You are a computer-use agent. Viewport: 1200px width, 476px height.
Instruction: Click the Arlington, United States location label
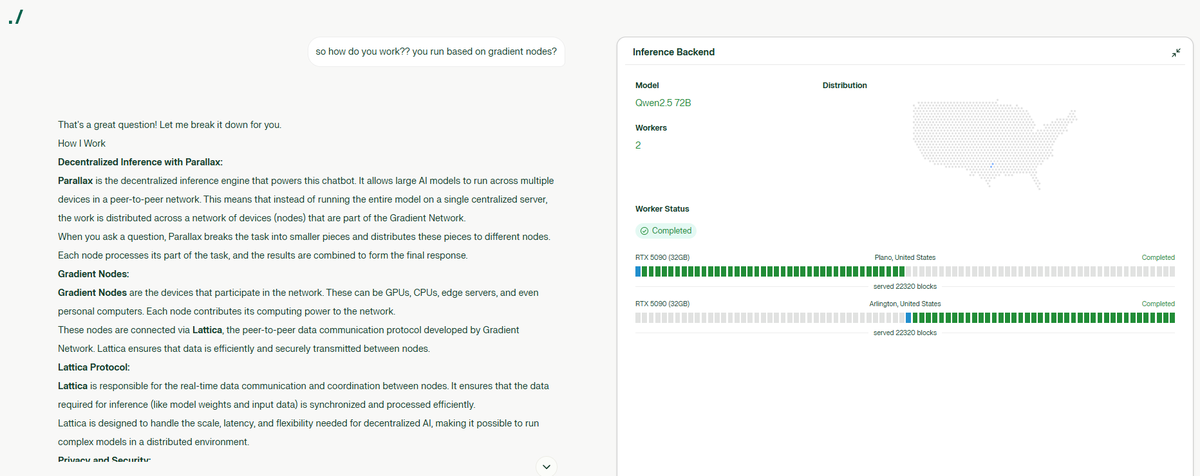[x=905, y=304]
